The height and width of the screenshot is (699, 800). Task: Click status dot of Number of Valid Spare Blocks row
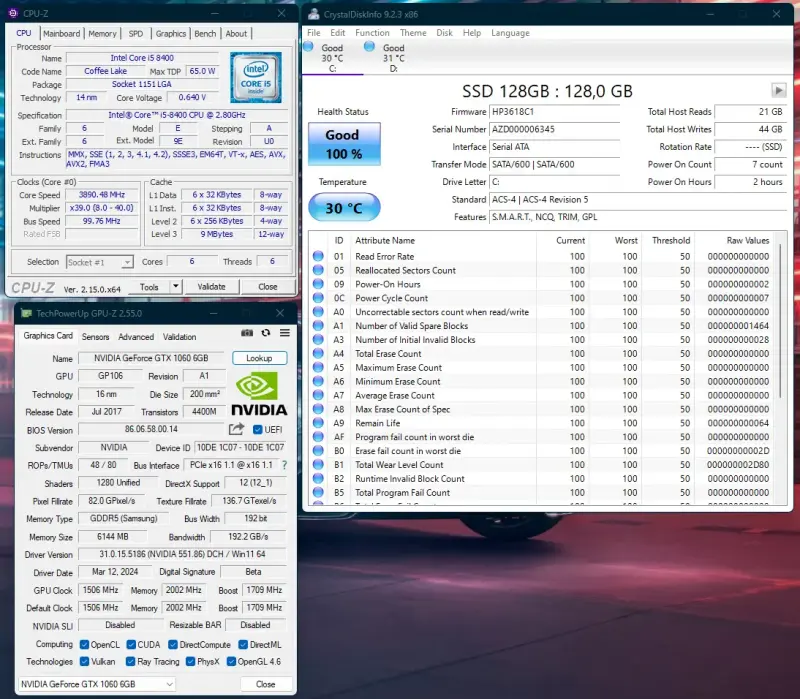coord(318,326)
